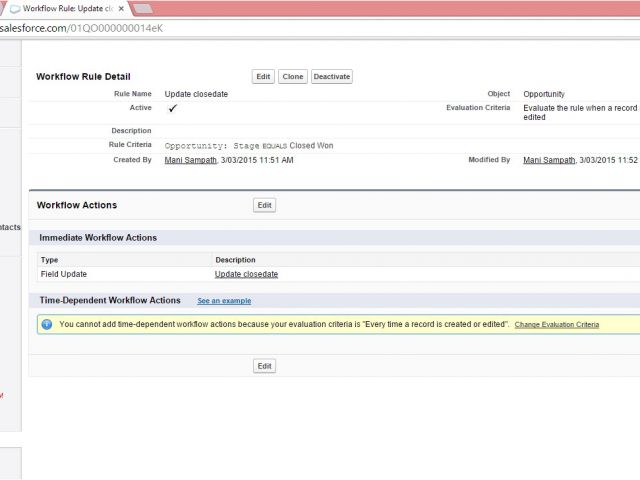Click the Rule Criteria Stage equals Closed Won text

249,146
